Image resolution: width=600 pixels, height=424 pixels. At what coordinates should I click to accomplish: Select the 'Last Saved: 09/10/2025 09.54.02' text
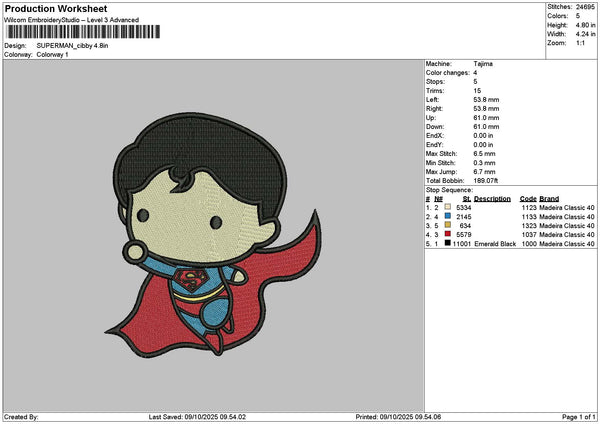(x=197, y=417)
